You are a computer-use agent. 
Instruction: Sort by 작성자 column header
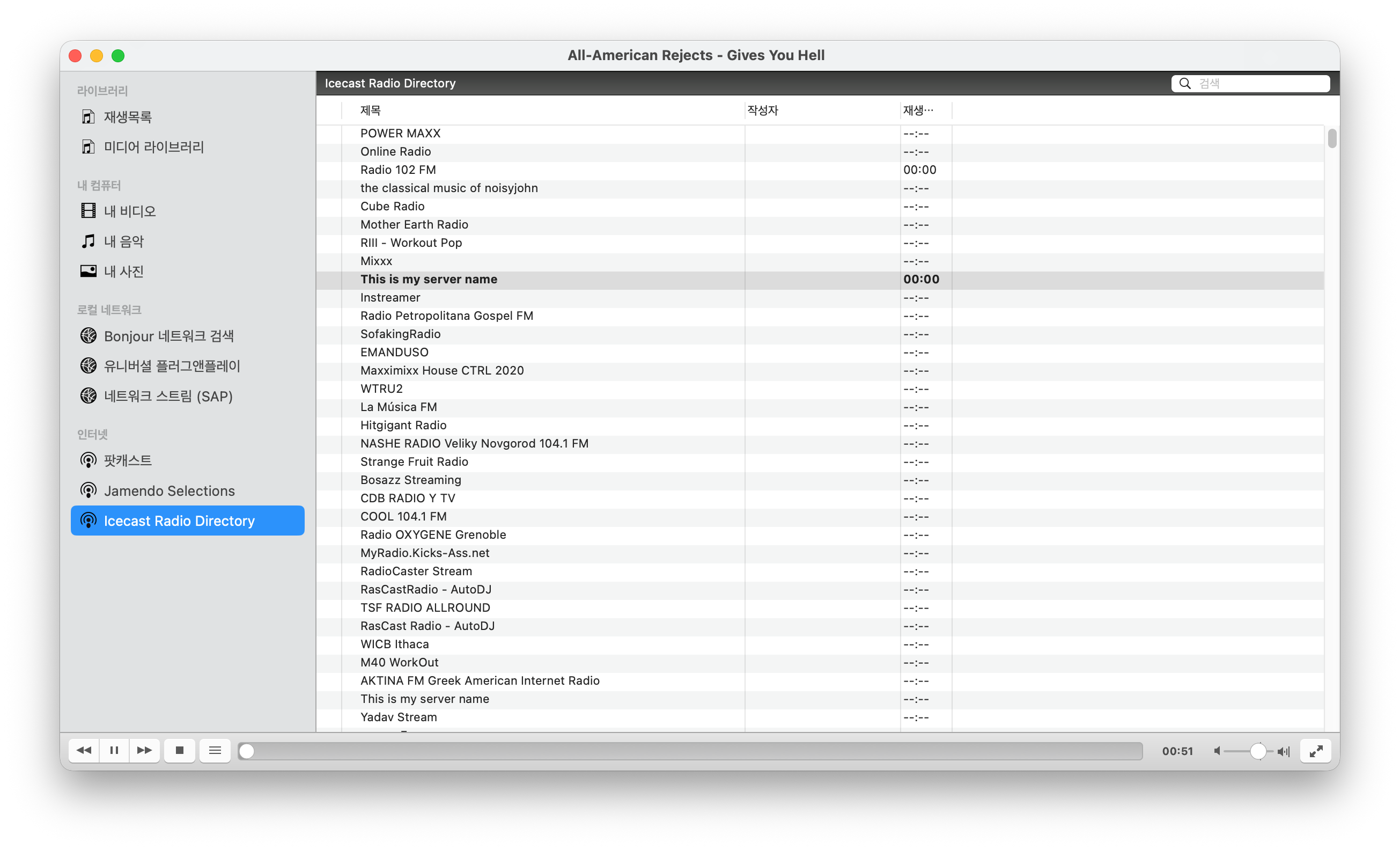(x=763, y=111)
